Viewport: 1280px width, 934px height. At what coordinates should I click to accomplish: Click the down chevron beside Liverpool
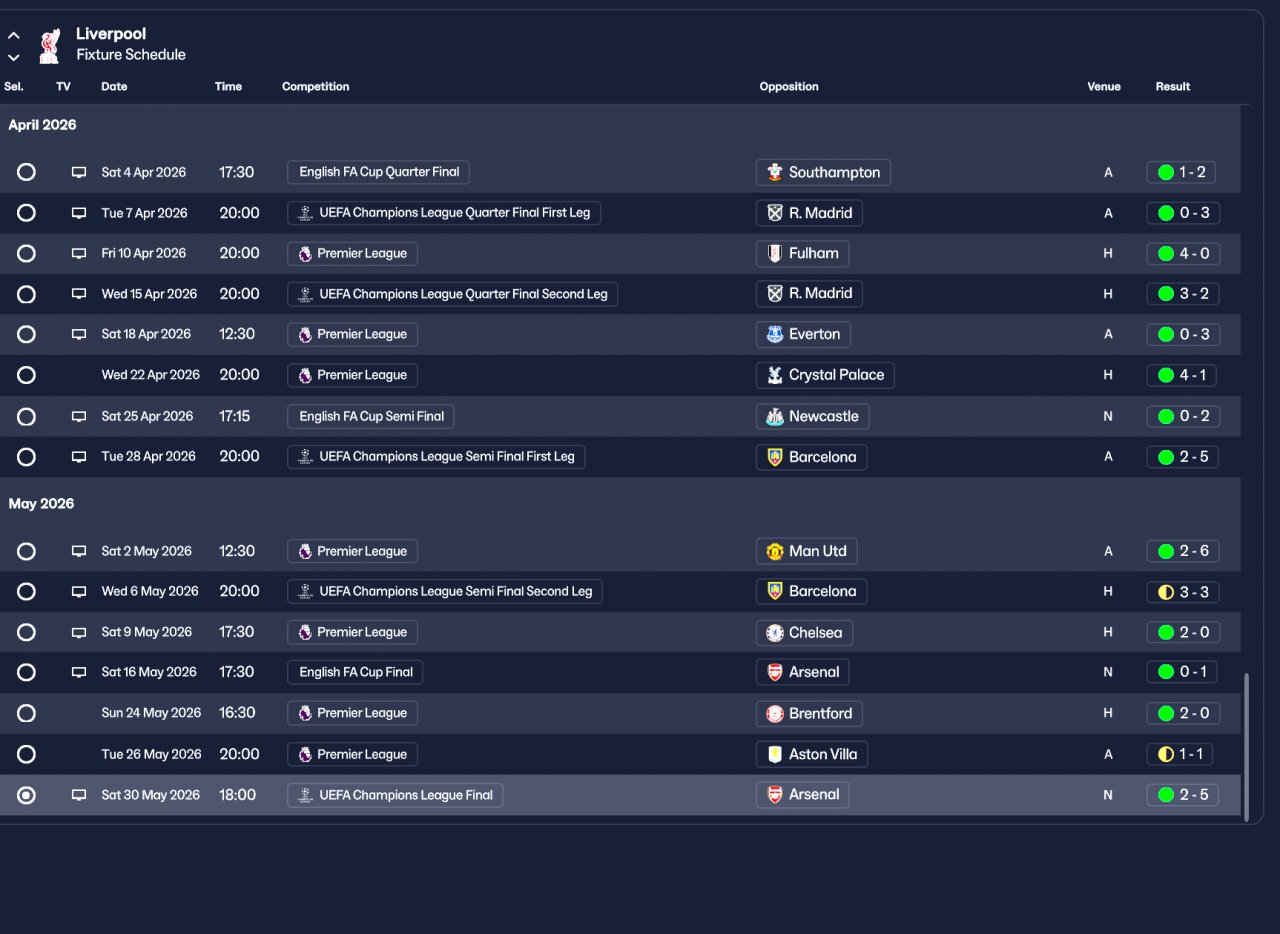(x=14, y=58)
